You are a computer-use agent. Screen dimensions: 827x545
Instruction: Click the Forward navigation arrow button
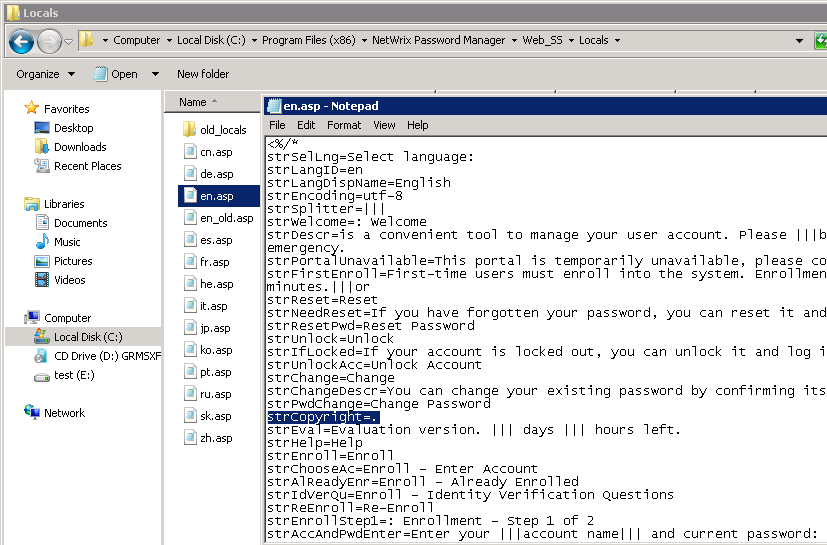pyautogui.click(x=49, y=41)
